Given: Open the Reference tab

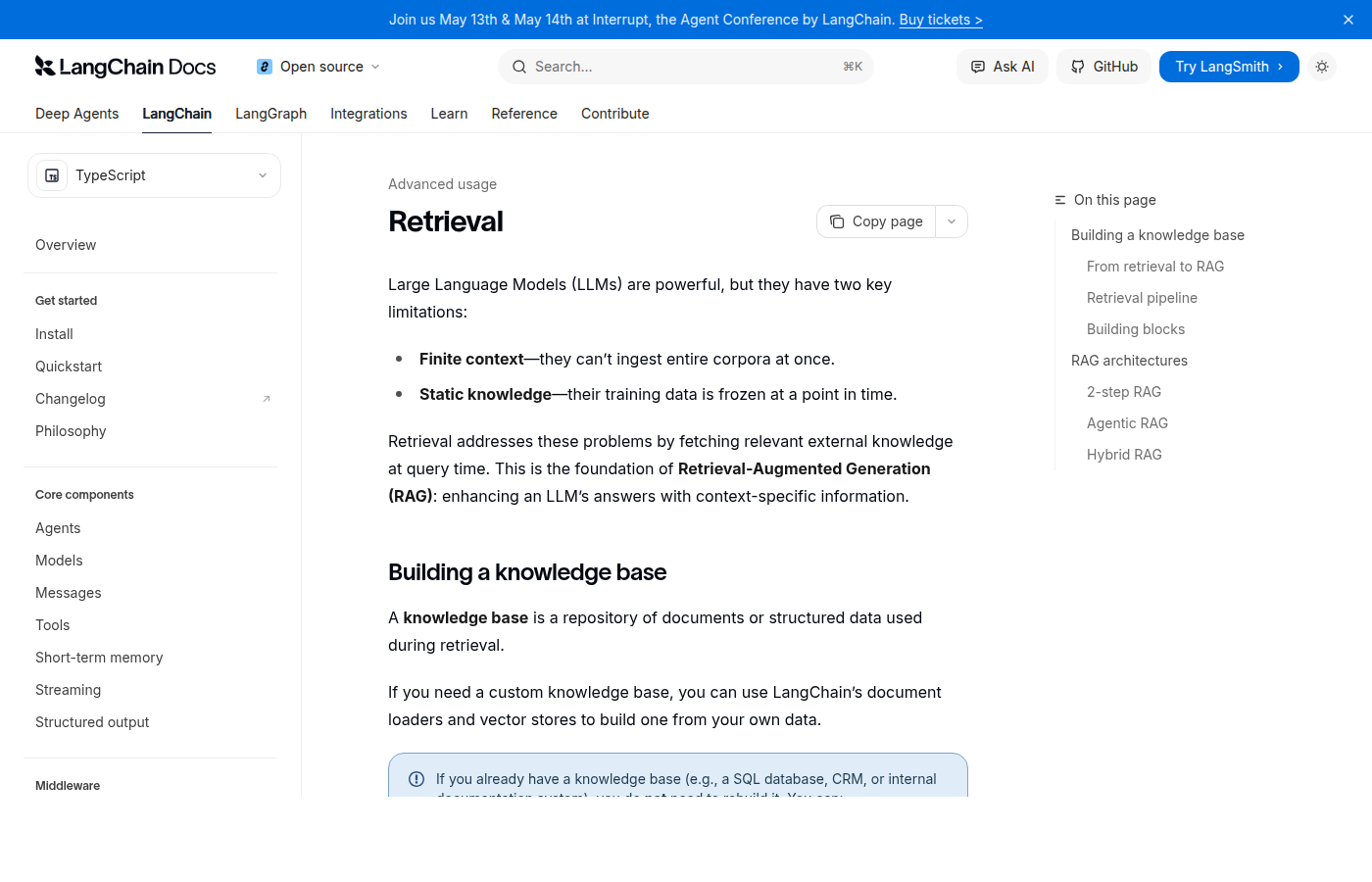Looking at the screenshot, I should coord(524,114).
